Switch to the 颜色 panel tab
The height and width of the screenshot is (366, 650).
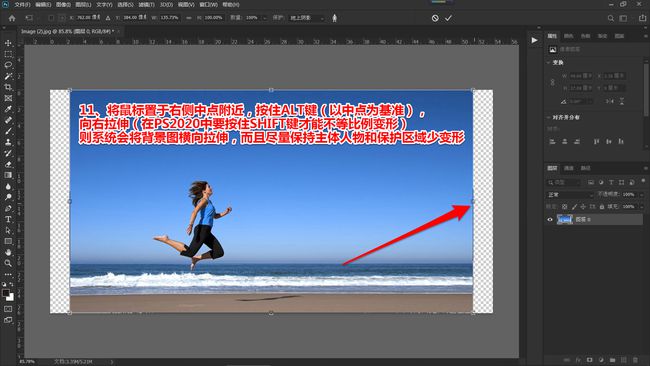[x=568, y=36]
